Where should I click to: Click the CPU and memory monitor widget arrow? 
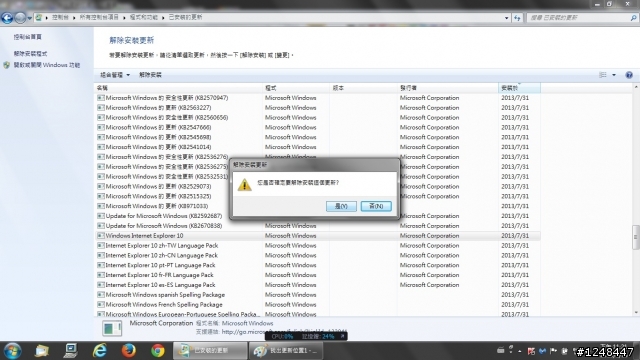pos(342,336)
